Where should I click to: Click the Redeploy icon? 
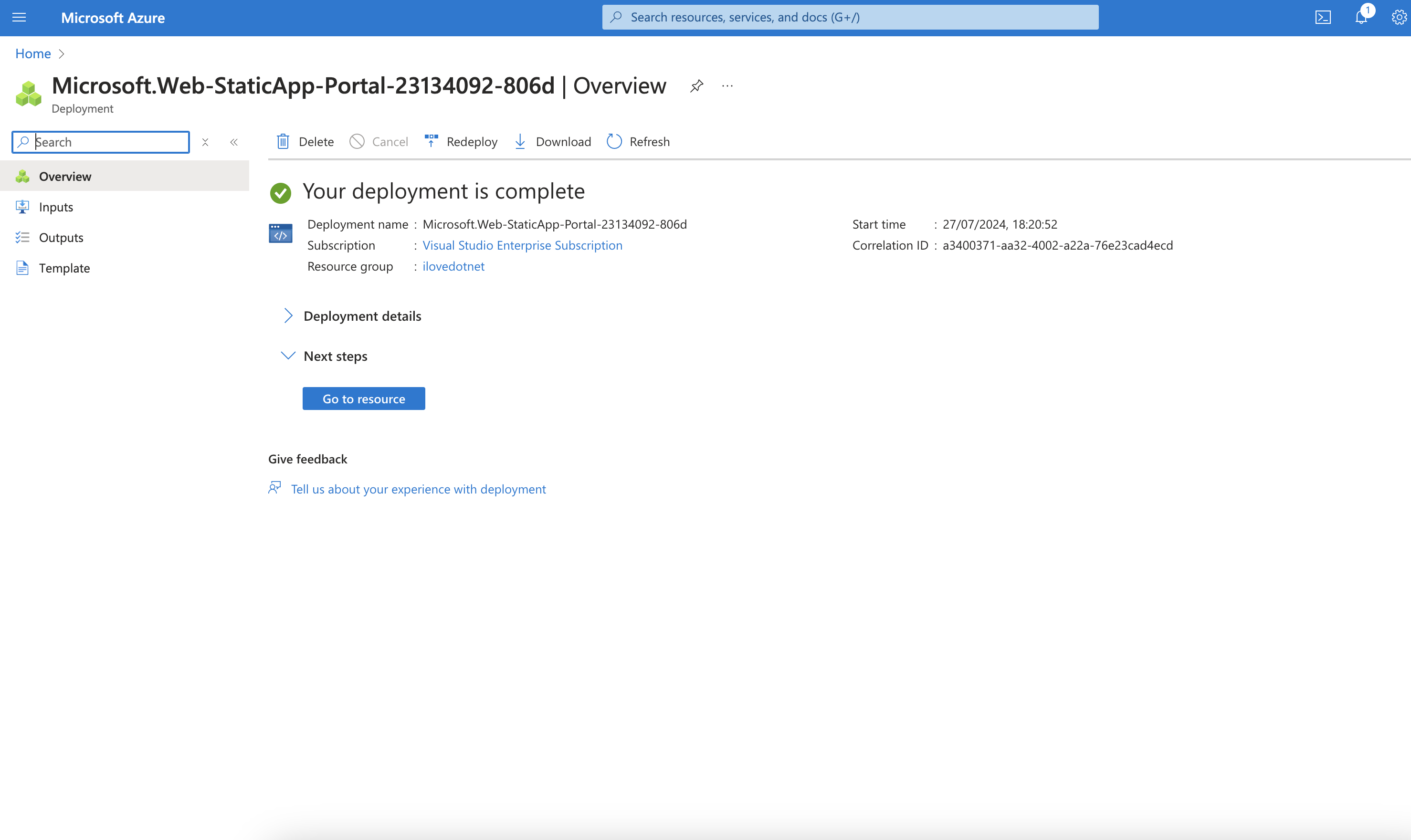[x=431, y=141]
